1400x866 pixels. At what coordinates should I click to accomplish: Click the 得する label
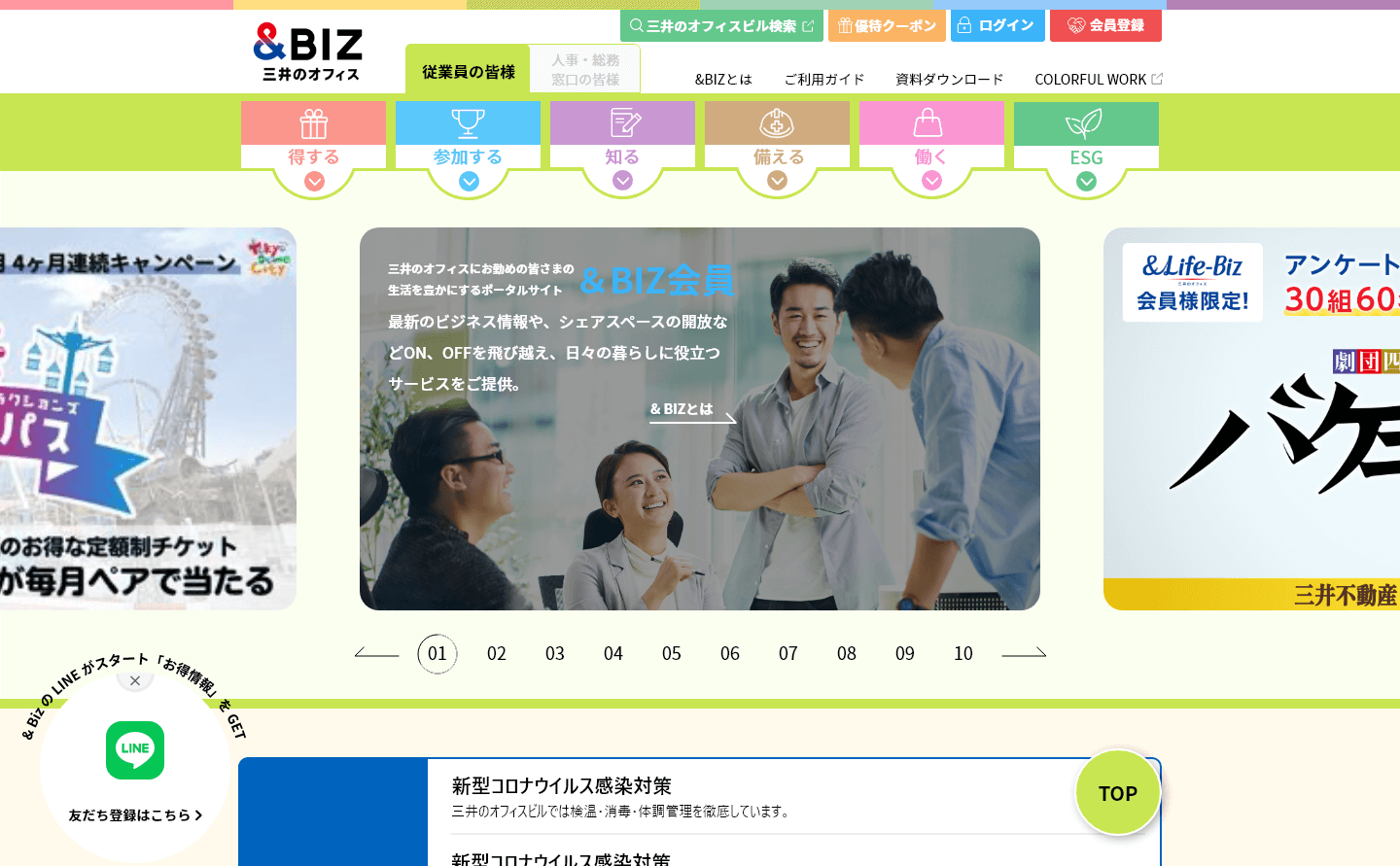tap(313, 156)
